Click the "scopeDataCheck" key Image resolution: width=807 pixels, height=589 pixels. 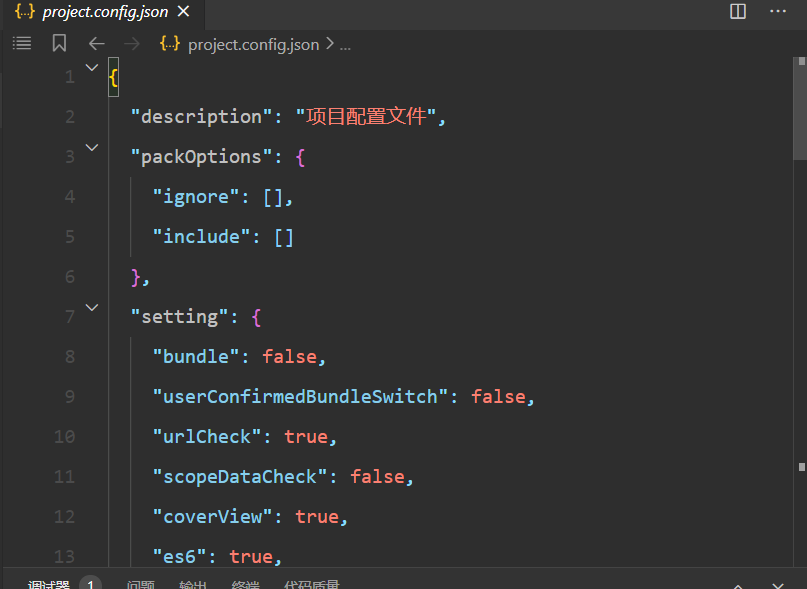[240, 477]
